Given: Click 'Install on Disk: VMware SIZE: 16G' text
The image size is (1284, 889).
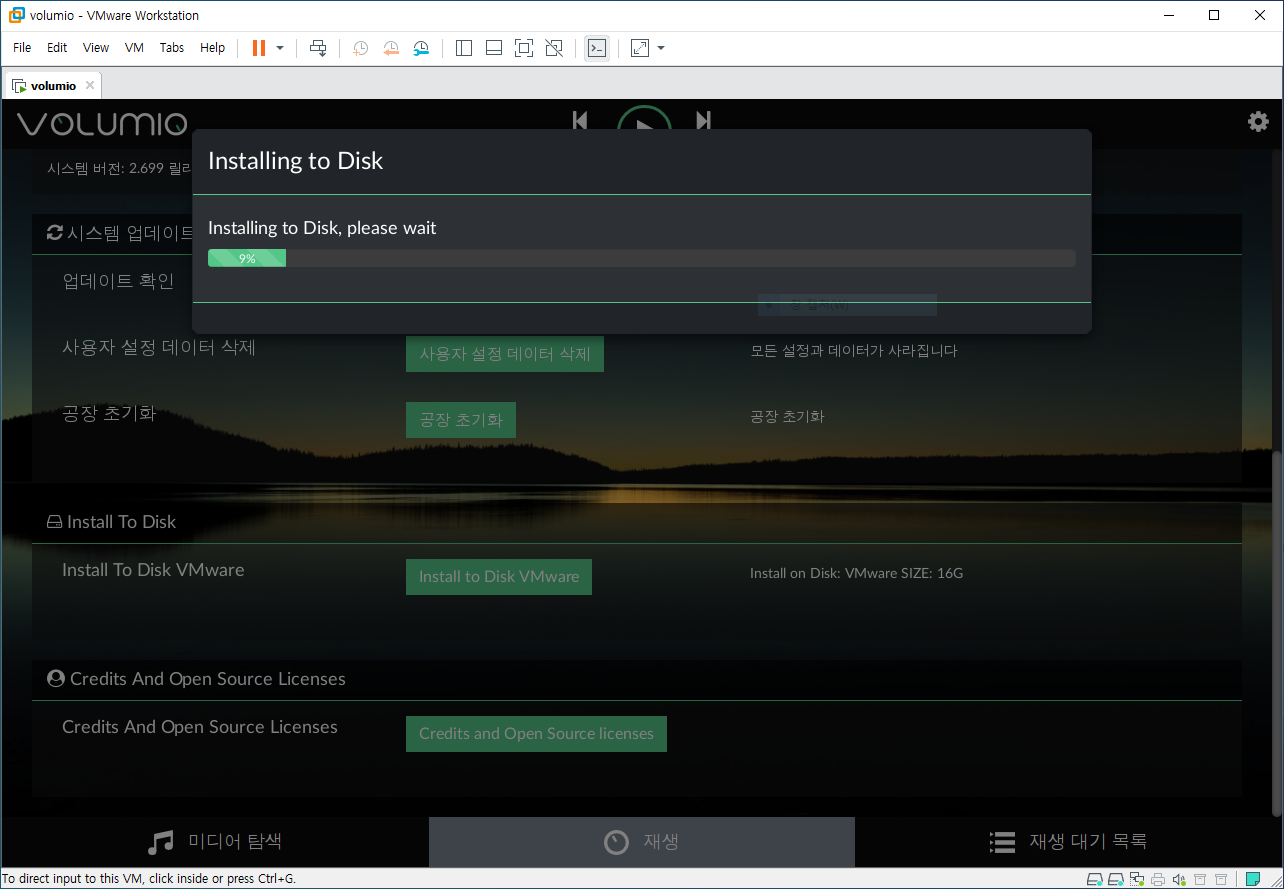Looking at the screenshot, I should [856, 574].
